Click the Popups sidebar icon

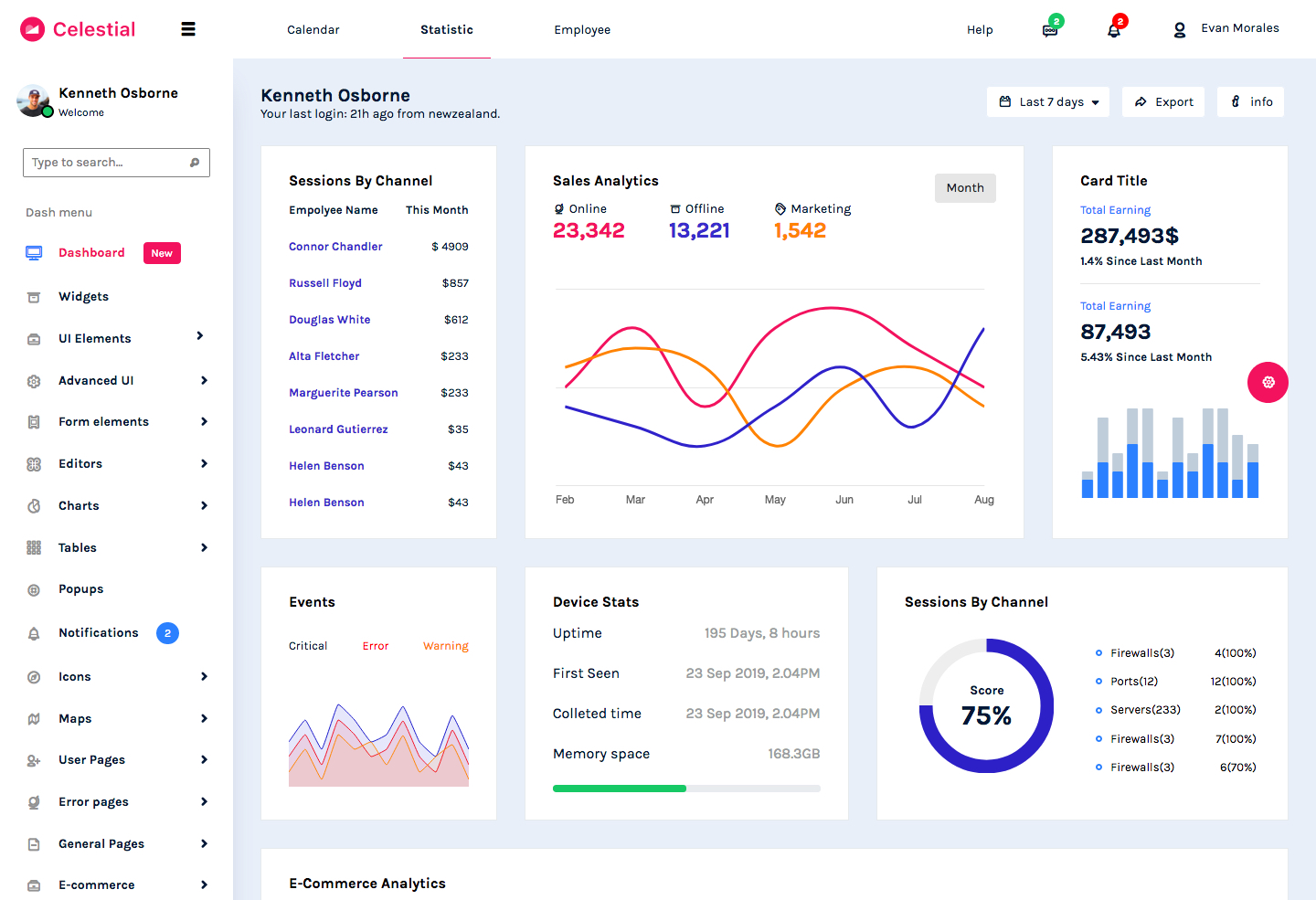pos(34,590)
